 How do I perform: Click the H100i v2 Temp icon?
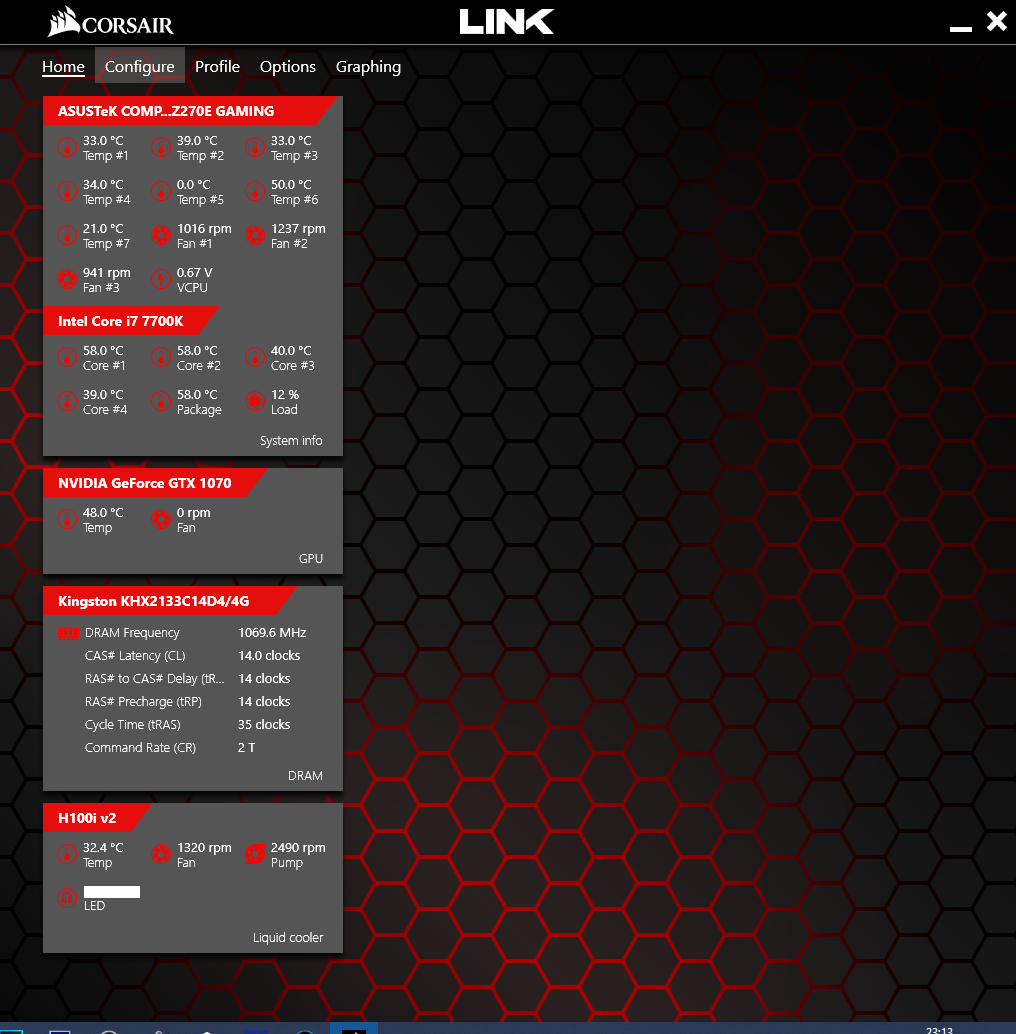point(67,855)
